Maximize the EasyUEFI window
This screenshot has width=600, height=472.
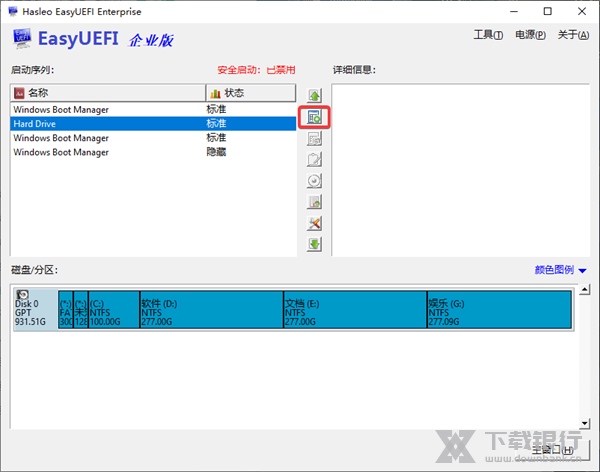coord(548,11)
